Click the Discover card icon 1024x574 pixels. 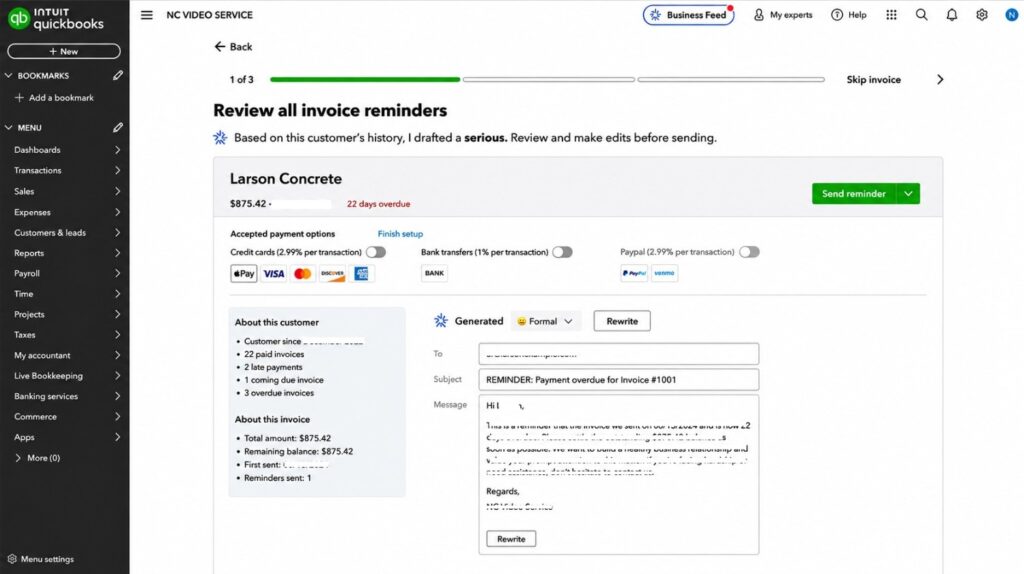pos(332,274)
